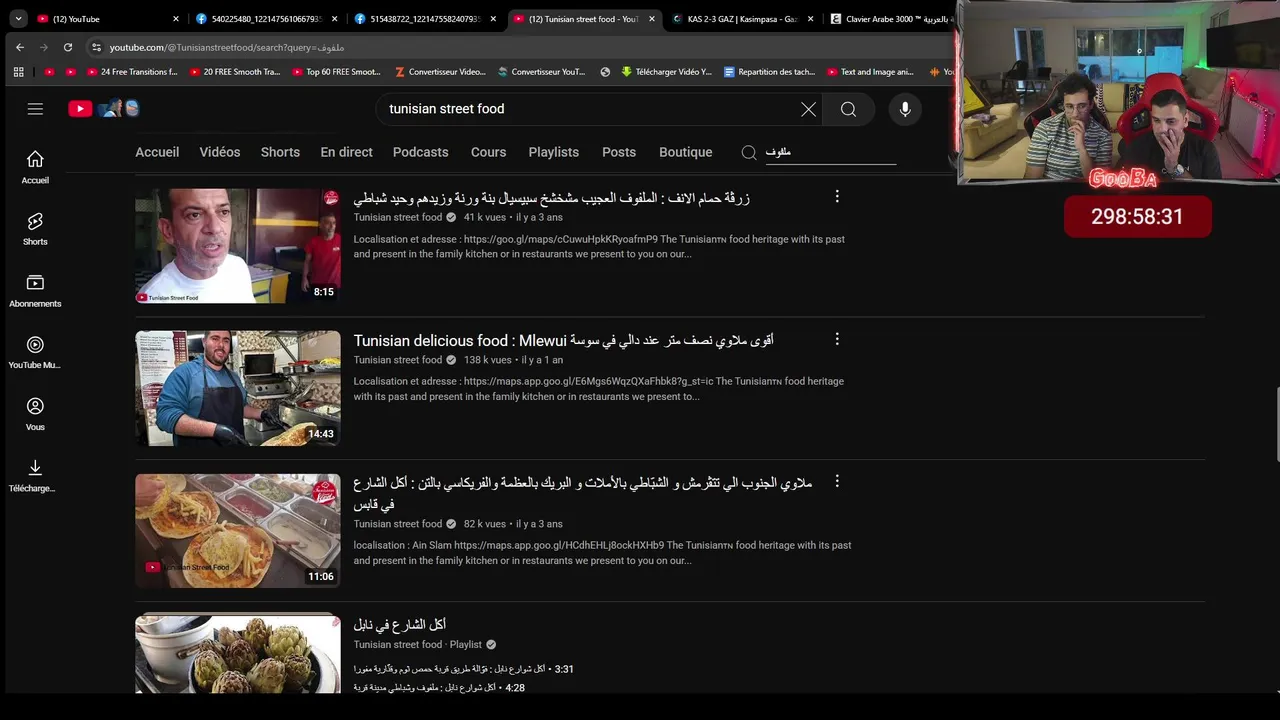Open the channel's Posts tab
Screen dimensions: 1280x720
point(619,152)
